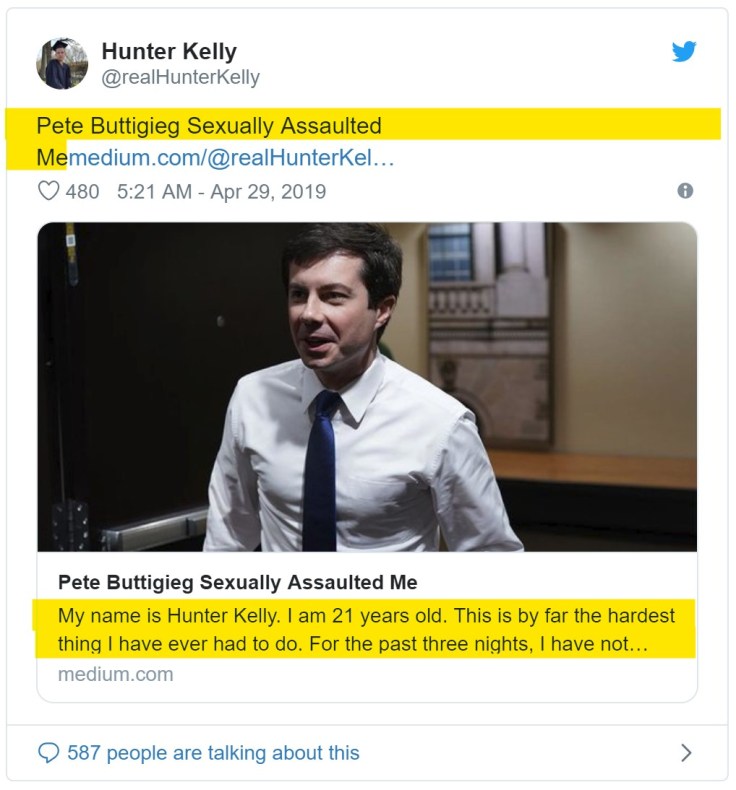Click the 480 likes count
Viewport: 736px width, 790px height.
(x=82, y=191)
